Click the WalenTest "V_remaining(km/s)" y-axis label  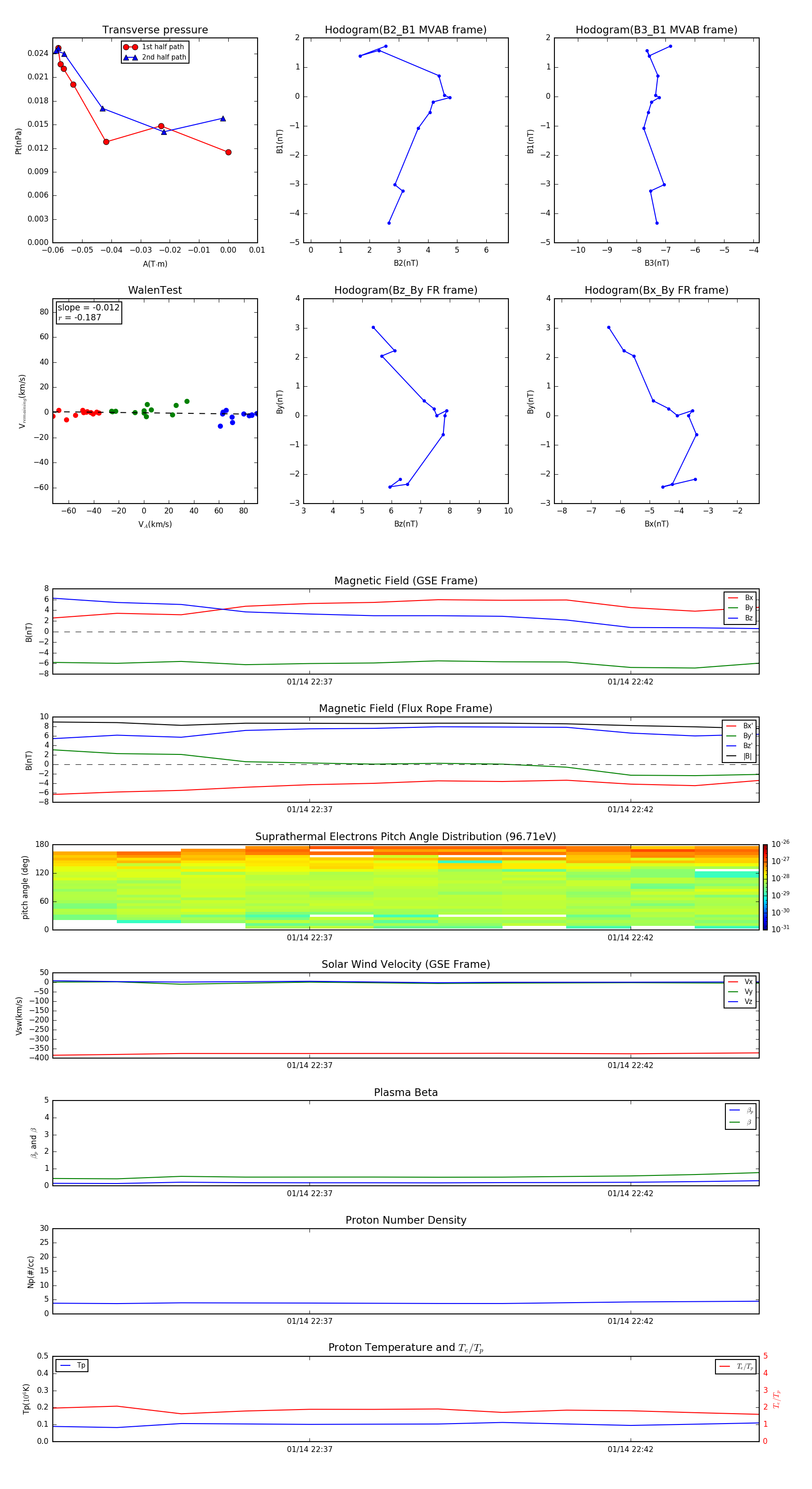[x=22, y=401]
